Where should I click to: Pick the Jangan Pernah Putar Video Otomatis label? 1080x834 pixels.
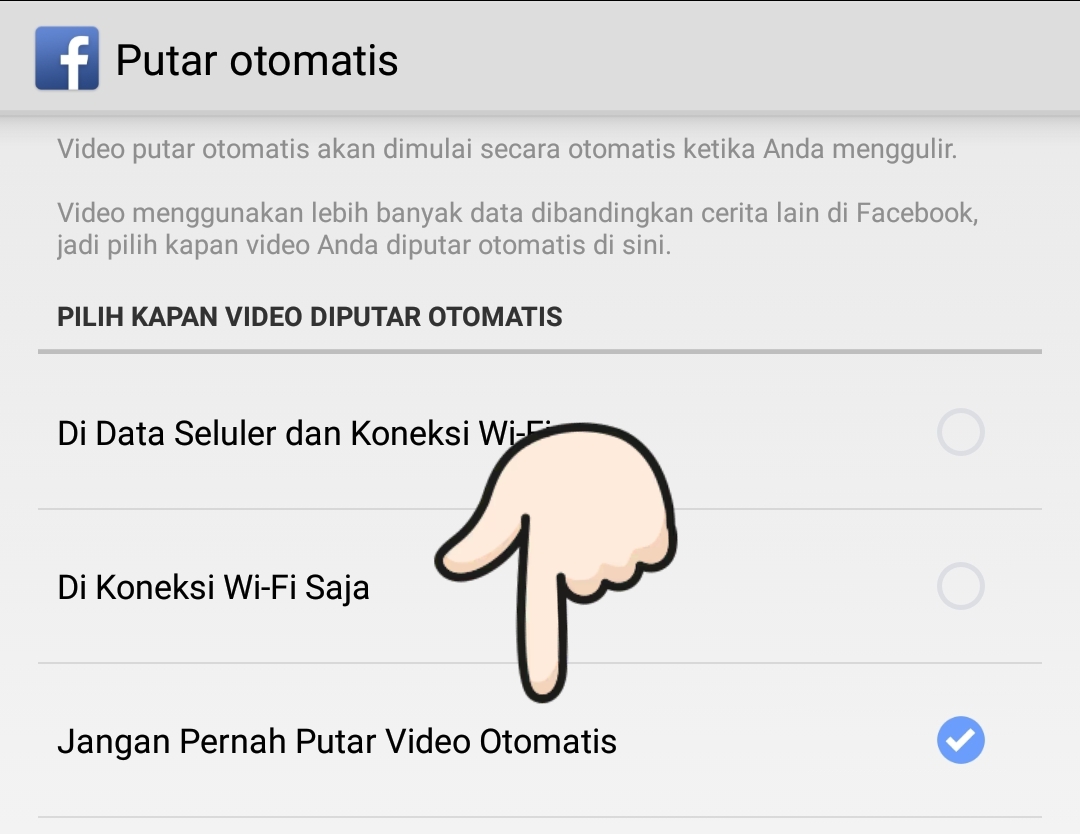pyautogui.click(x=337, y=742)
